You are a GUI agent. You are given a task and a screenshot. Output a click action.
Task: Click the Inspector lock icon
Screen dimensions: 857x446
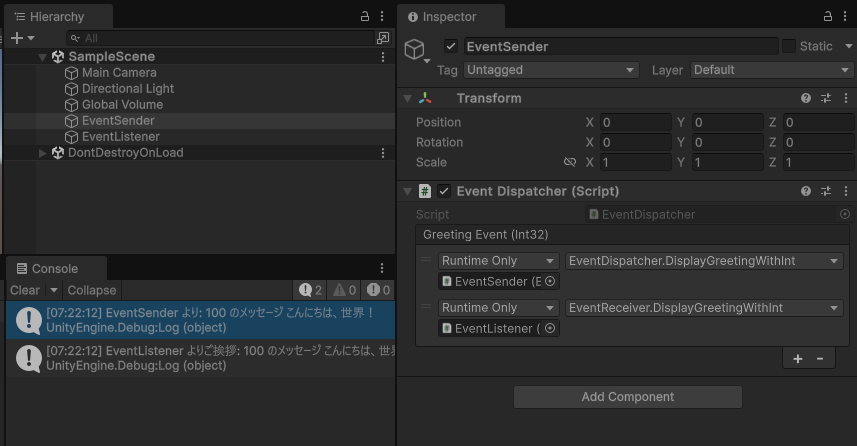click(828, 16)
